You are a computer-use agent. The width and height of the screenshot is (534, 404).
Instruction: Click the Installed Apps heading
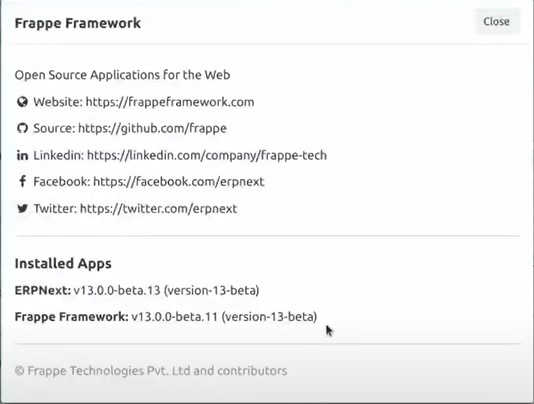[63, 264]
